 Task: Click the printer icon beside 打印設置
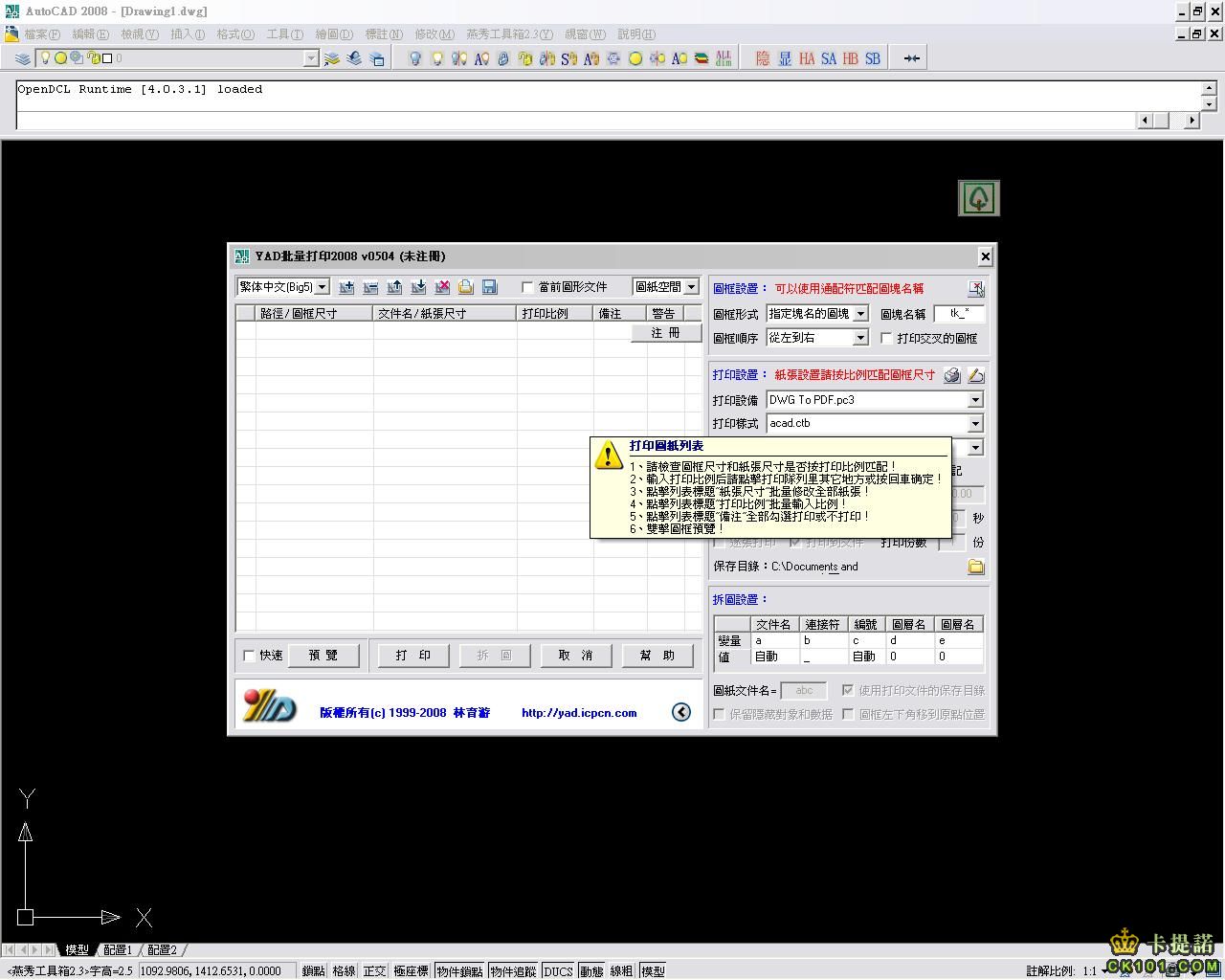pyautogui.click(x=952, y=375)
